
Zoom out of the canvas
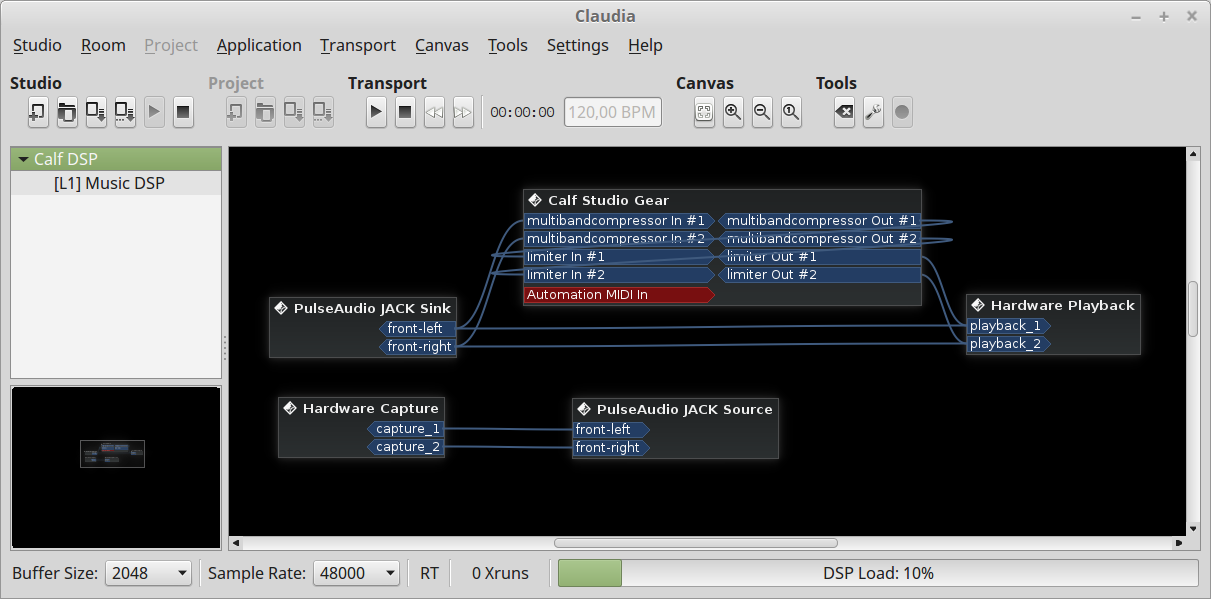point(762,112)
